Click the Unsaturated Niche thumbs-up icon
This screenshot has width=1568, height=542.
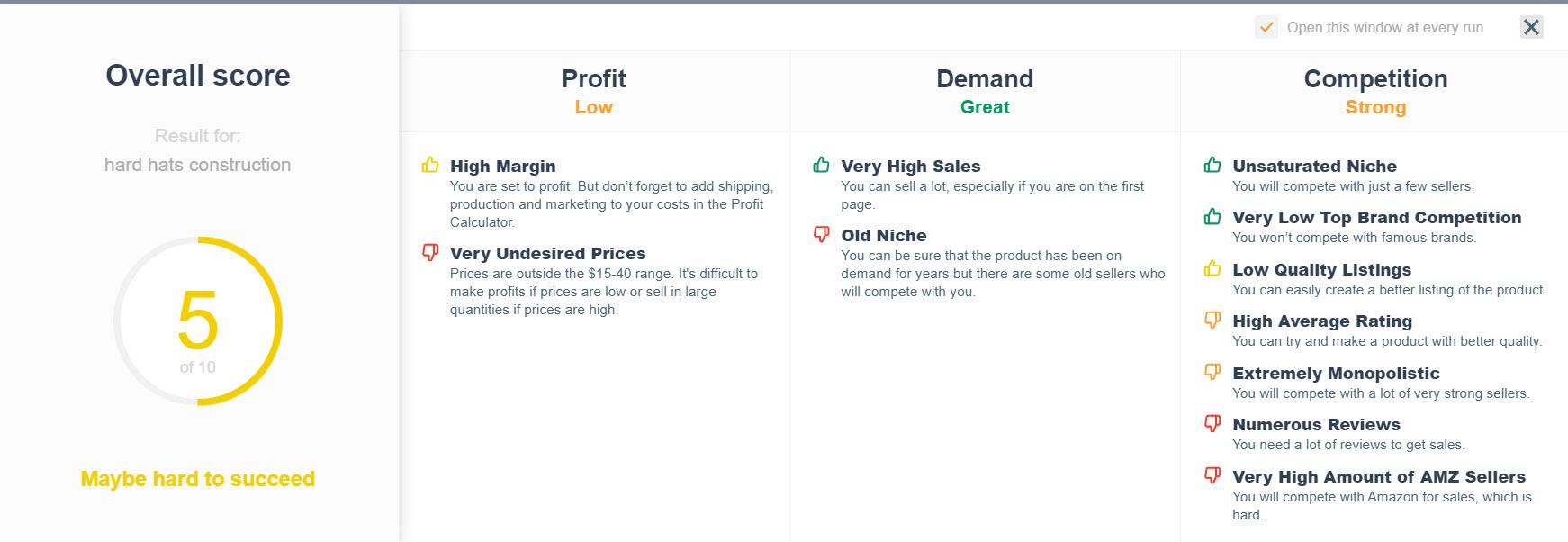(1212, 165)
